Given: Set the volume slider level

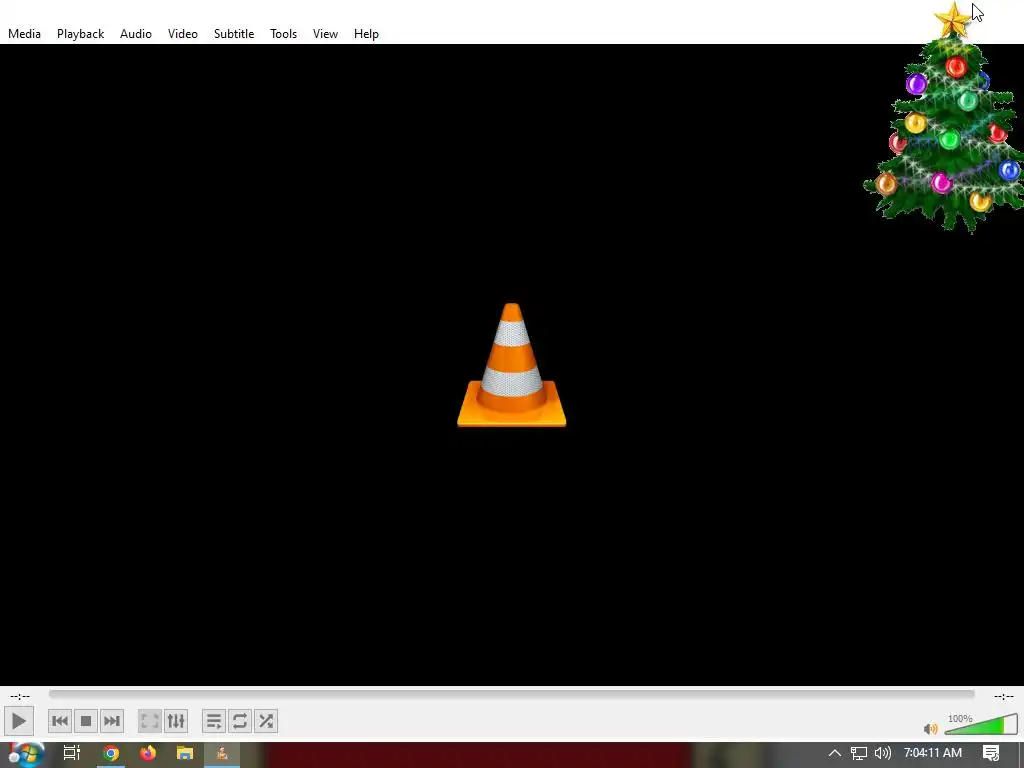Looking at the screenshot, I should [x=981, y=724].
